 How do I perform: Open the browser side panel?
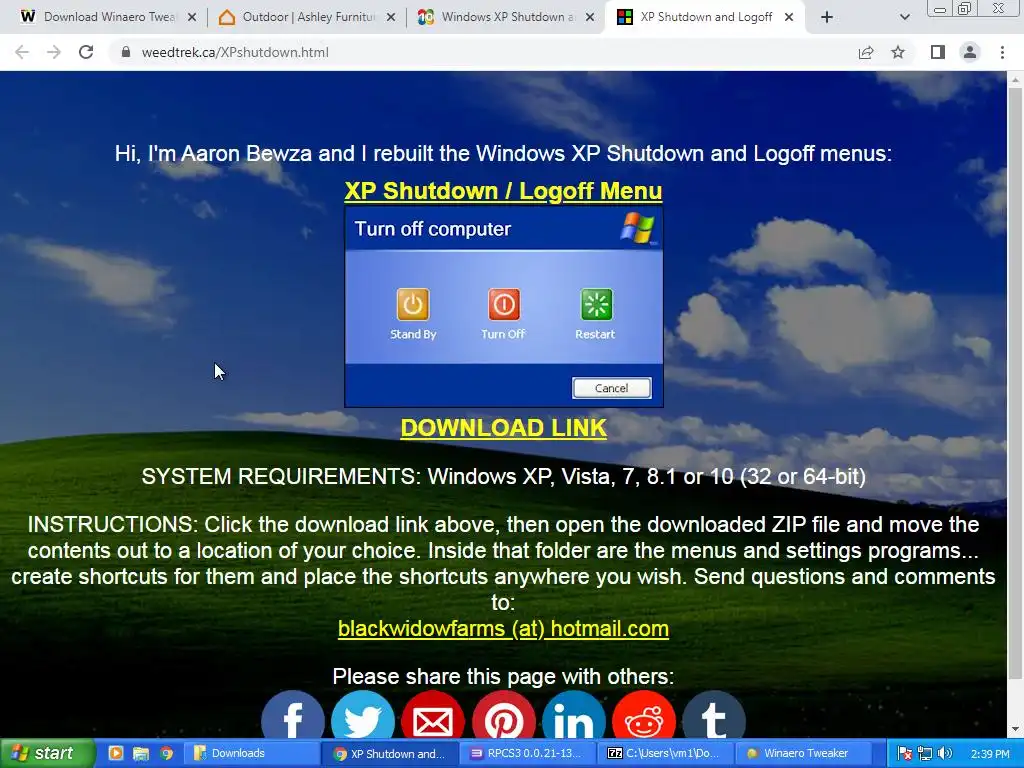[x=938, y=52]
